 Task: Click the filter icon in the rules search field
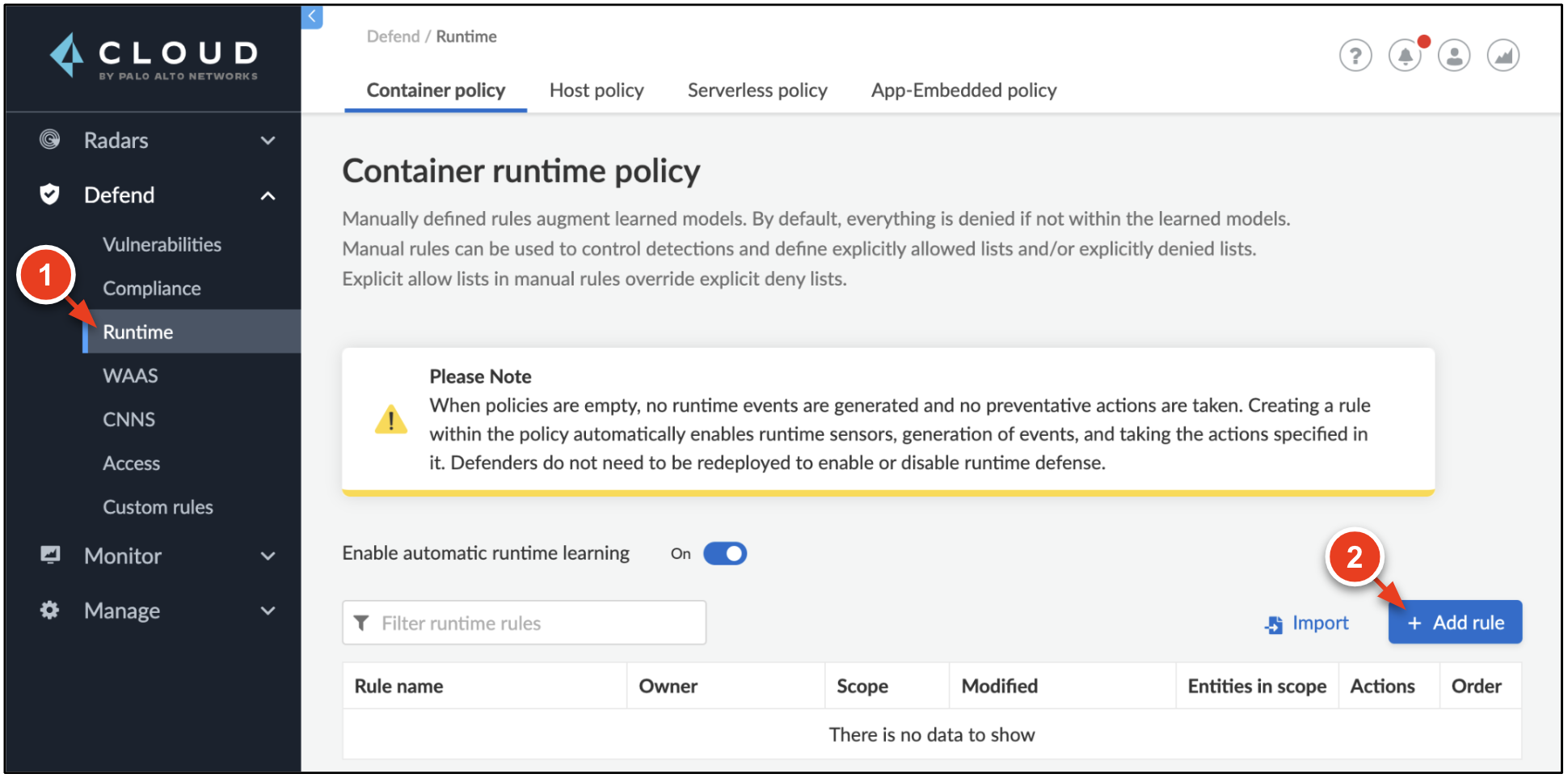click(362, 623)
